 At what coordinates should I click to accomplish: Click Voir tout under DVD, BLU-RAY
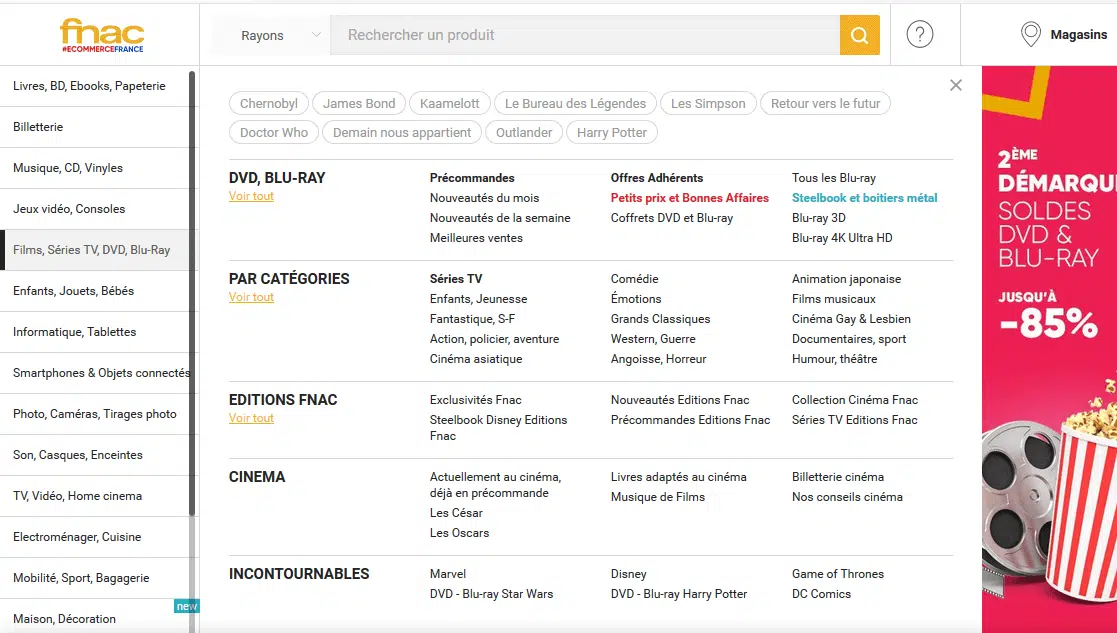(251, 197)
